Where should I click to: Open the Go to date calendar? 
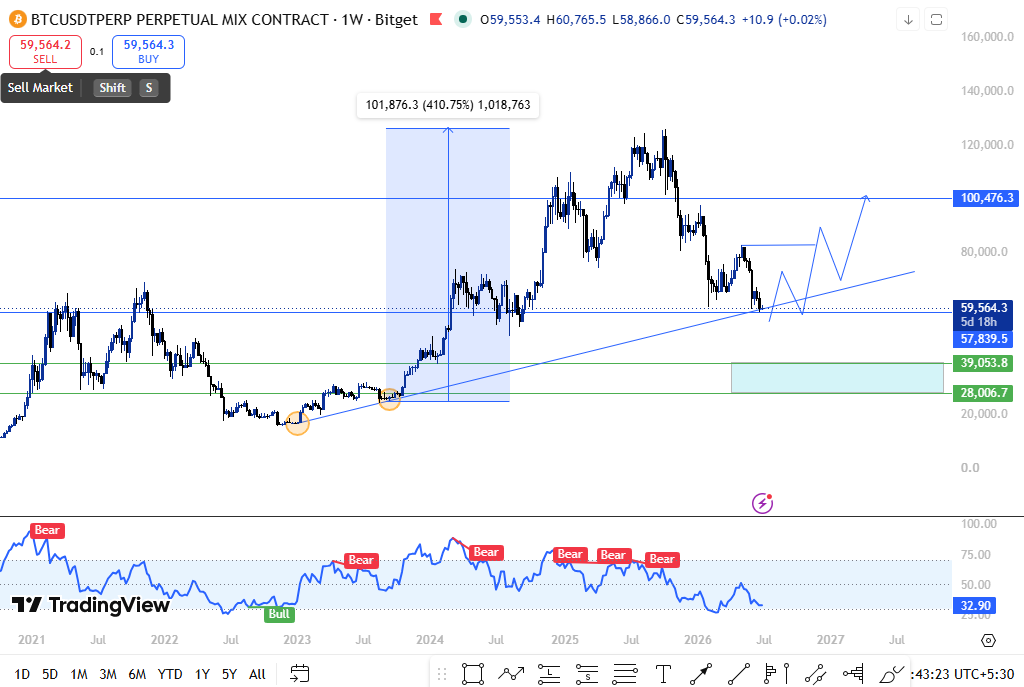click(300, 673)
